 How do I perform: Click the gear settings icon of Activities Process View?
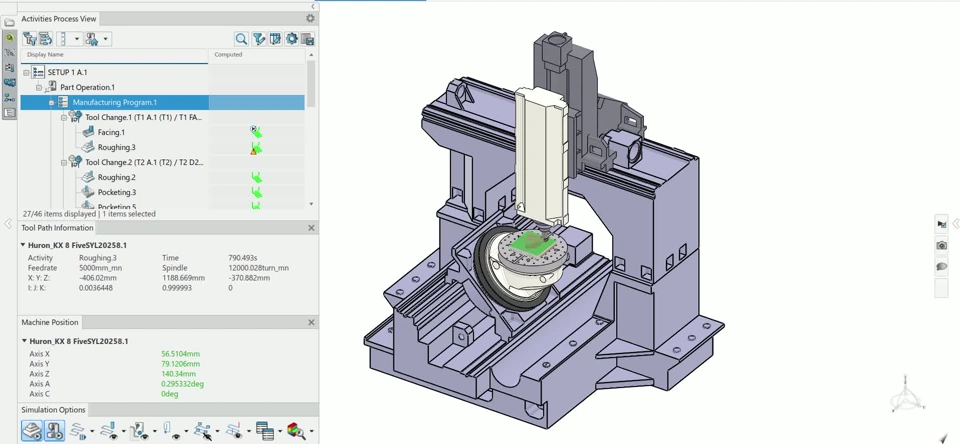pos(310,18)
